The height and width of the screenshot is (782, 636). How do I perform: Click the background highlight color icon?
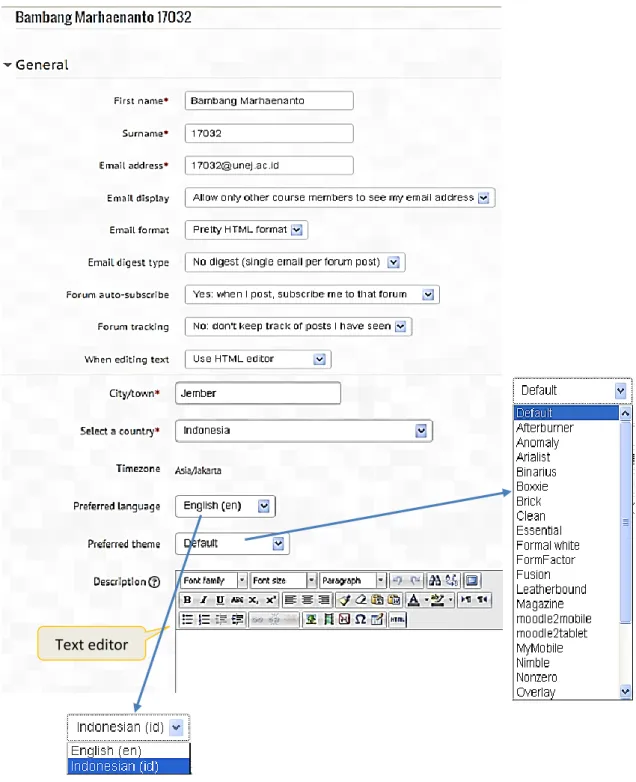point(437,600)
